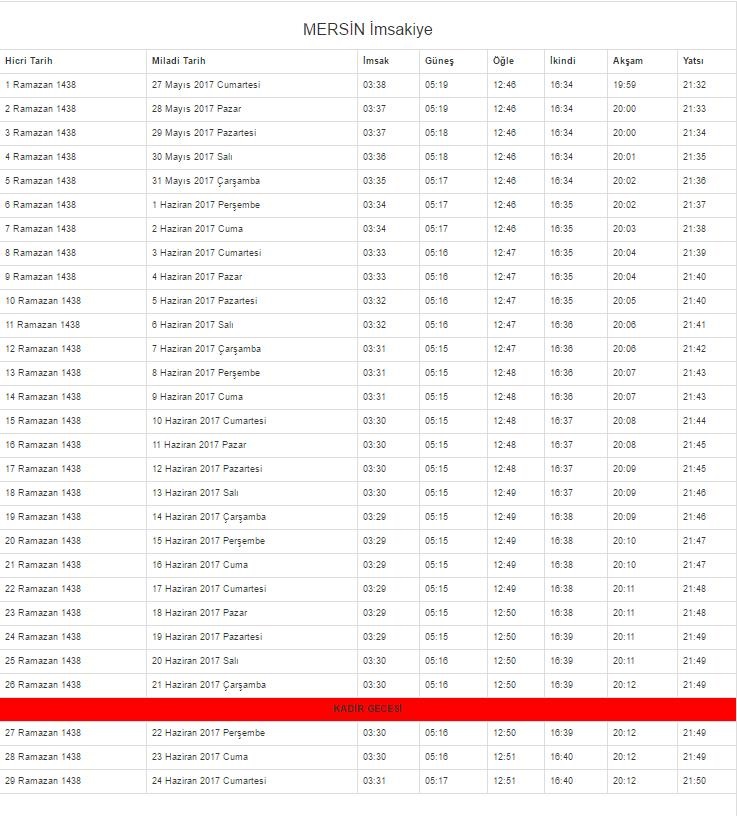This screenshot has height=816, width=737.
Task: Click the Öğle column header
Action: [503, 61]
